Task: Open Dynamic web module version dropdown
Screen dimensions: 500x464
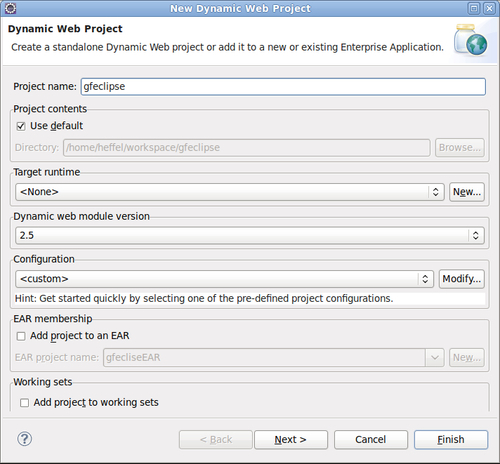Action: 250,235
